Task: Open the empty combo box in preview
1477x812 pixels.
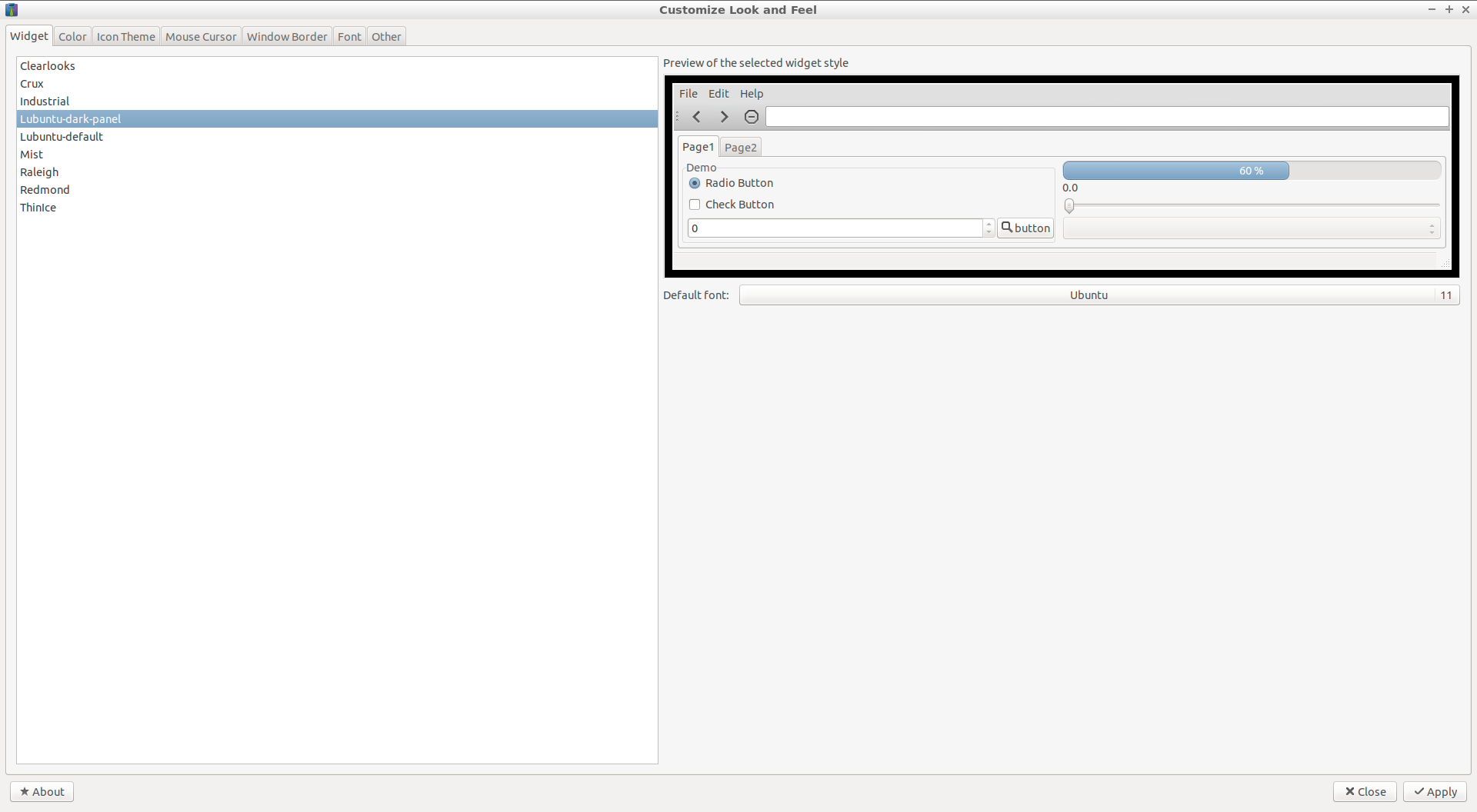Action: coord(1251,229)
